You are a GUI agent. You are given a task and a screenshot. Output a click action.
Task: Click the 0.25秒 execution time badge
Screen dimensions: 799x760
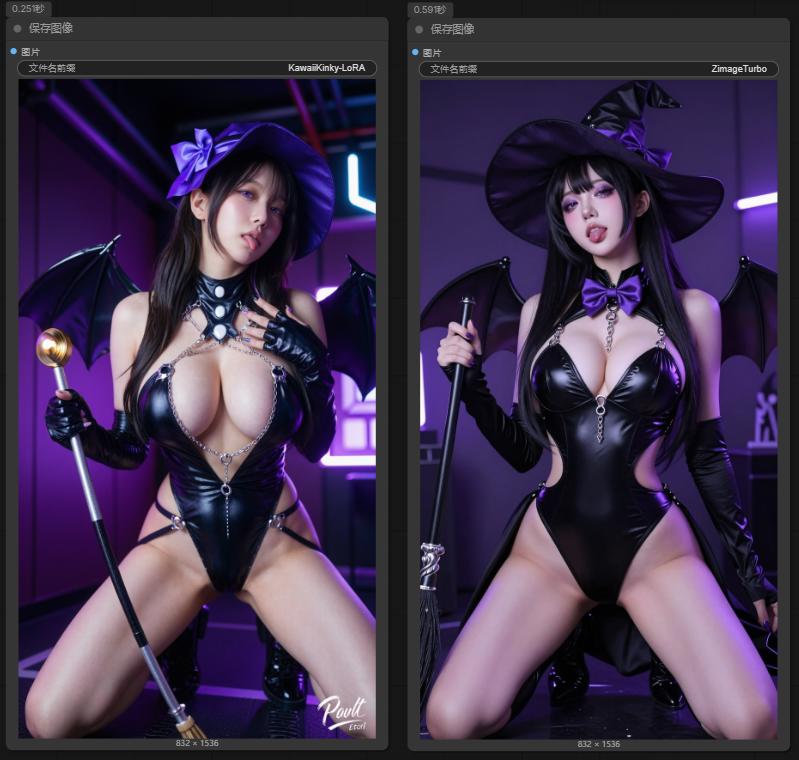[28, 9]
